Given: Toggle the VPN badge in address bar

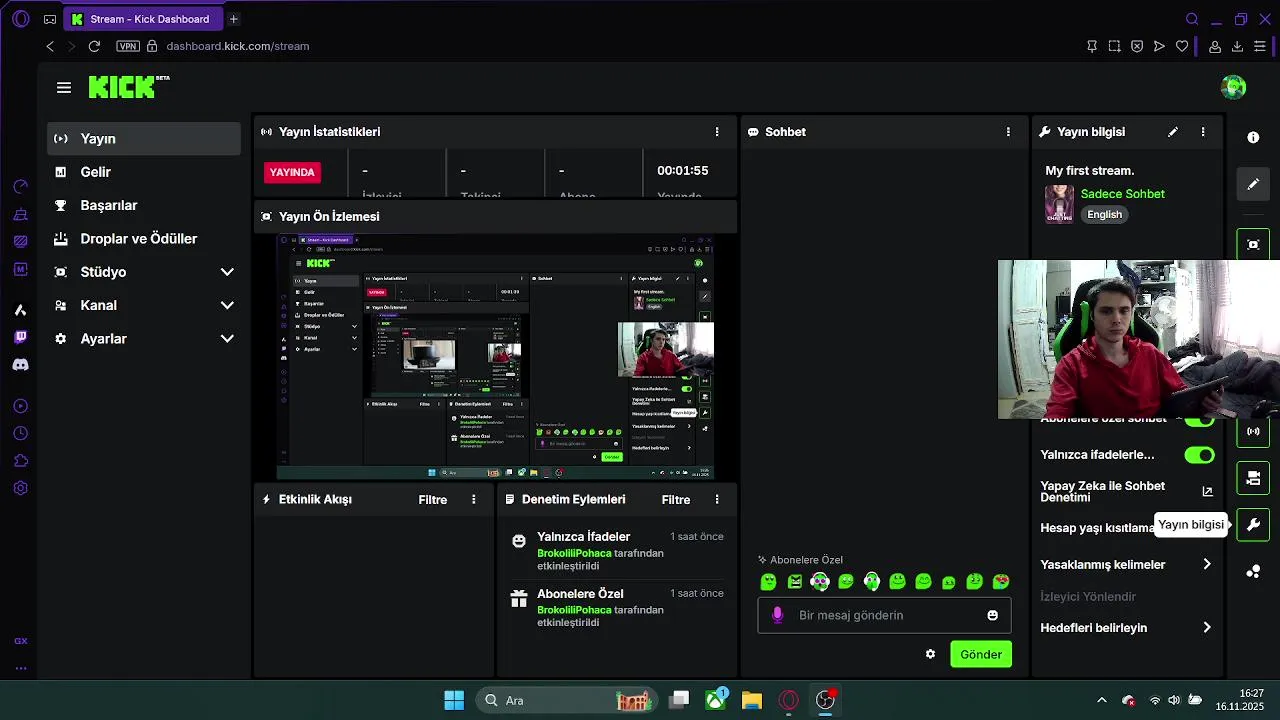Looking at the screenshot, I should point(128,46).
